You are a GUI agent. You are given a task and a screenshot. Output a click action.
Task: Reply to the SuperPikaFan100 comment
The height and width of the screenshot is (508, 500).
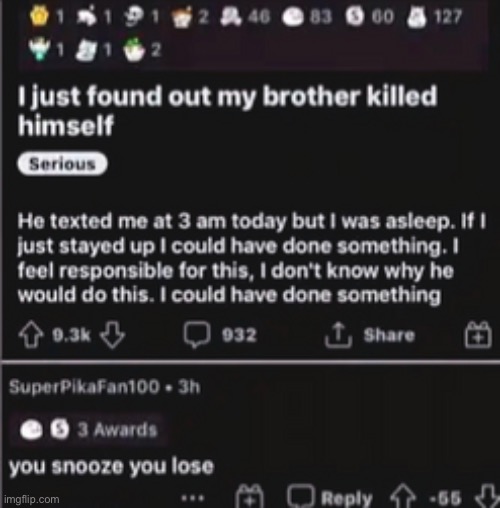click(x=330, y=497)
